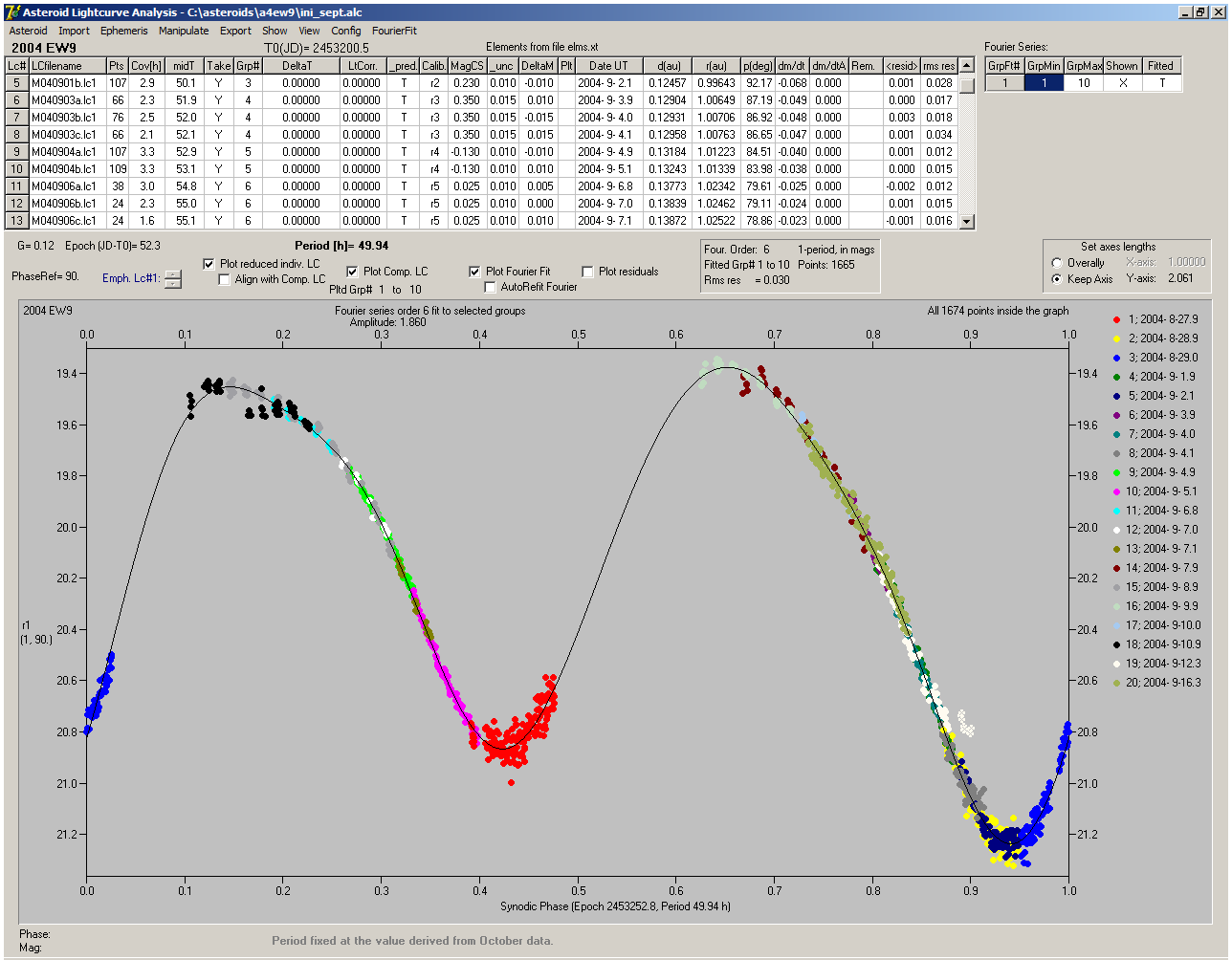
Task: Decrement the Emph. Lc#1 spinner down arrow
Action: (x=172, y=283)
